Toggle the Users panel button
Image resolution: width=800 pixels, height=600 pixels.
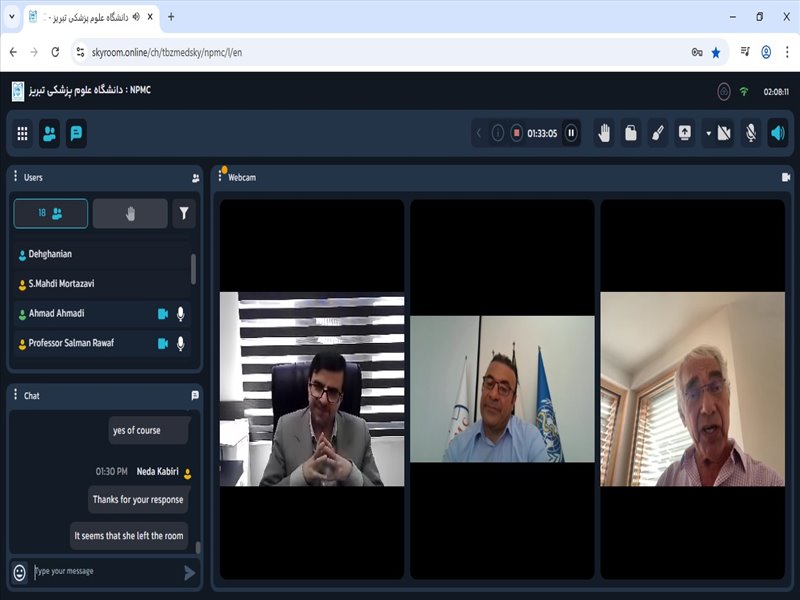[49, 133]
